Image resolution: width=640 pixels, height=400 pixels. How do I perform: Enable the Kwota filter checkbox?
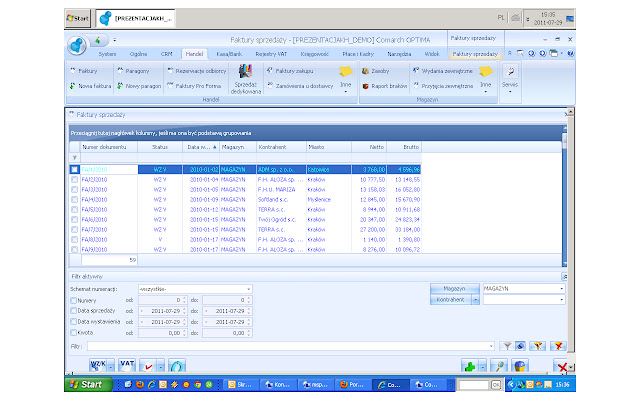click(x=73, y=333)
